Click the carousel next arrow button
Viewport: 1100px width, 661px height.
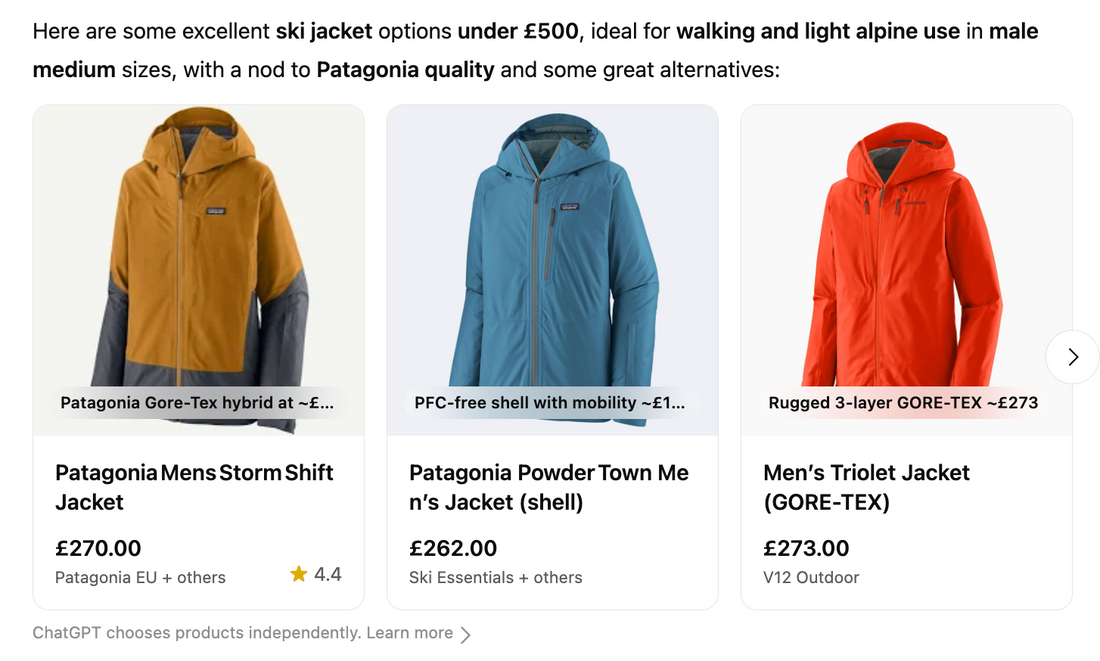point(1072,357)
